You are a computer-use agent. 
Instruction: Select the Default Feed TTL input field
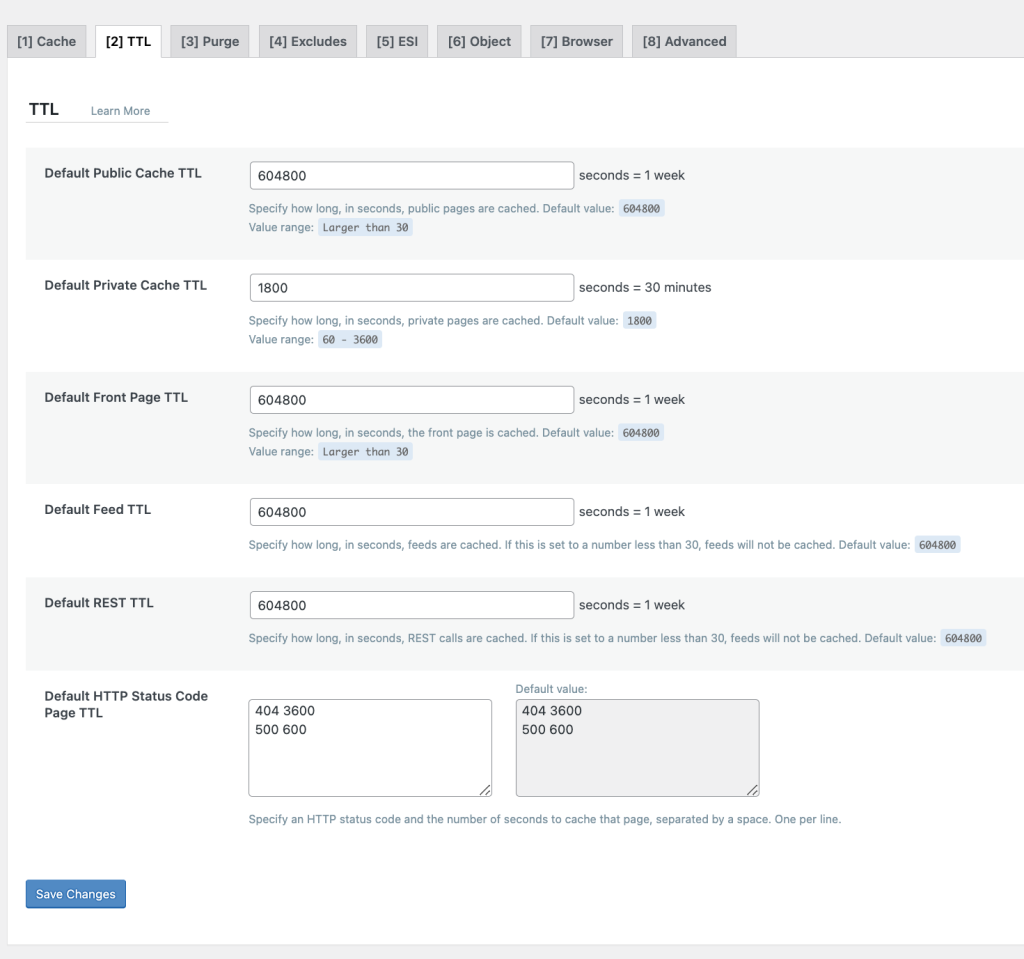[x=411, y=511]
